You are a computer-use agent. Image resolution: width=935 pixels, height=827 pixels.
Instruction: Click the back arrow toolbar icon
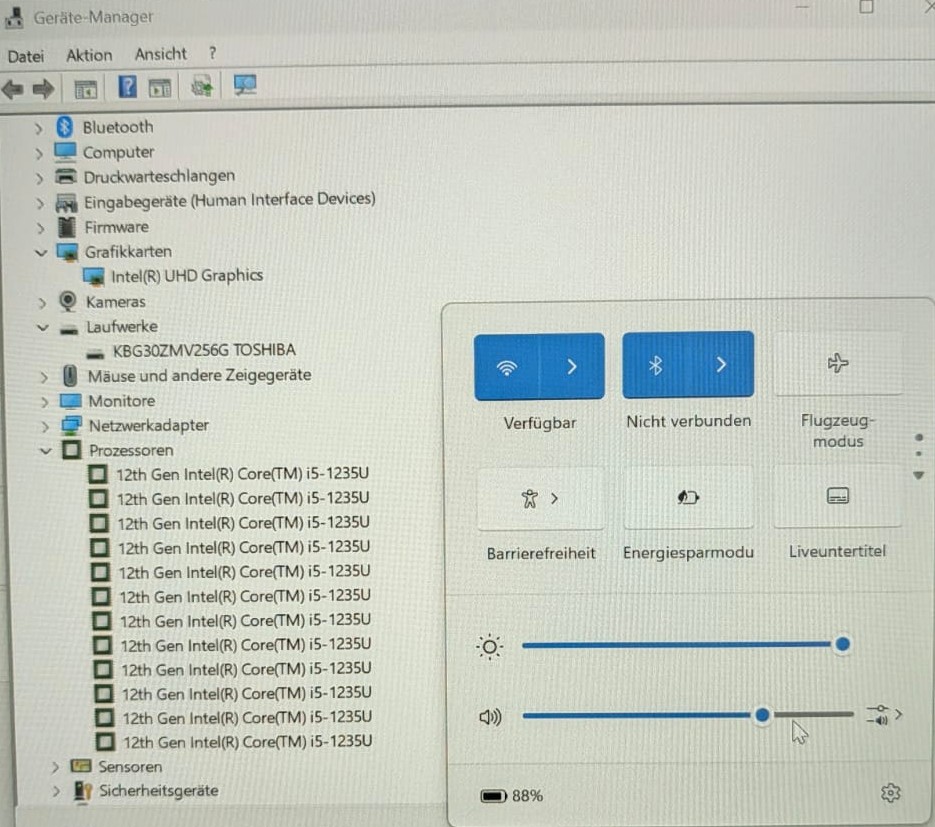(13, 90)
